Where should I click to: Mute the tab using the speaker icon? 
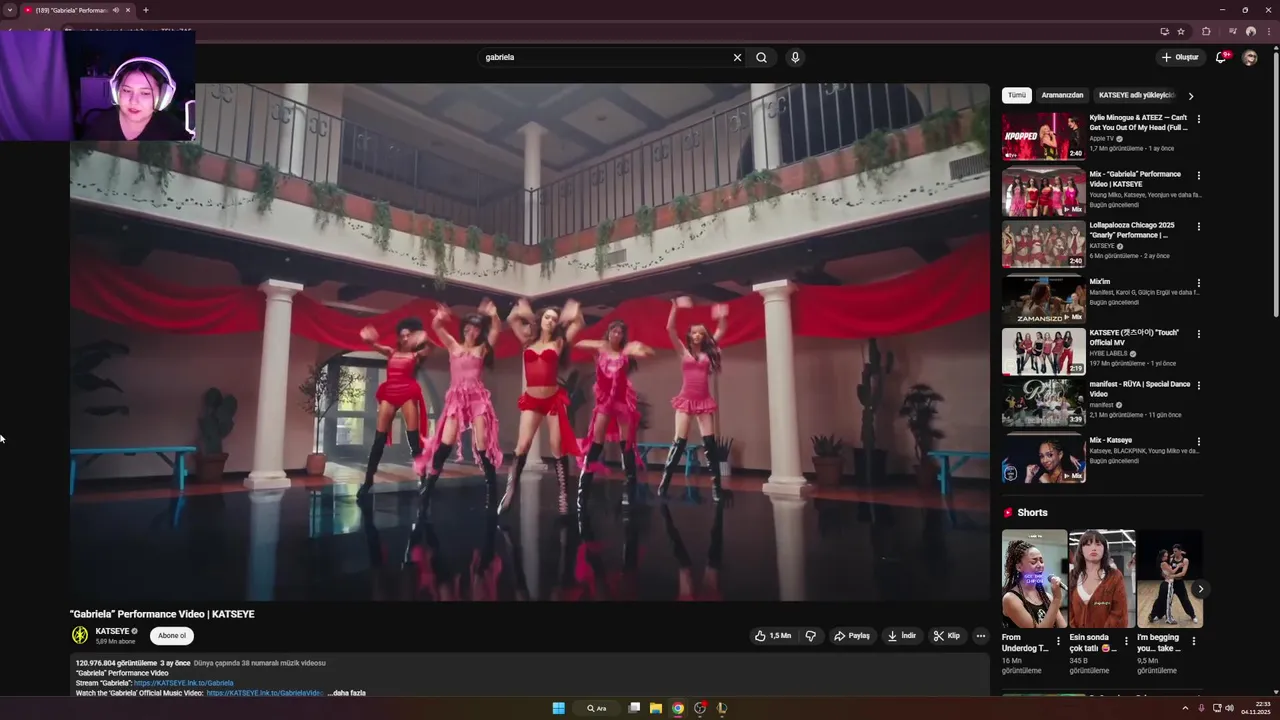pyautogui.click(x=116, y=10)
